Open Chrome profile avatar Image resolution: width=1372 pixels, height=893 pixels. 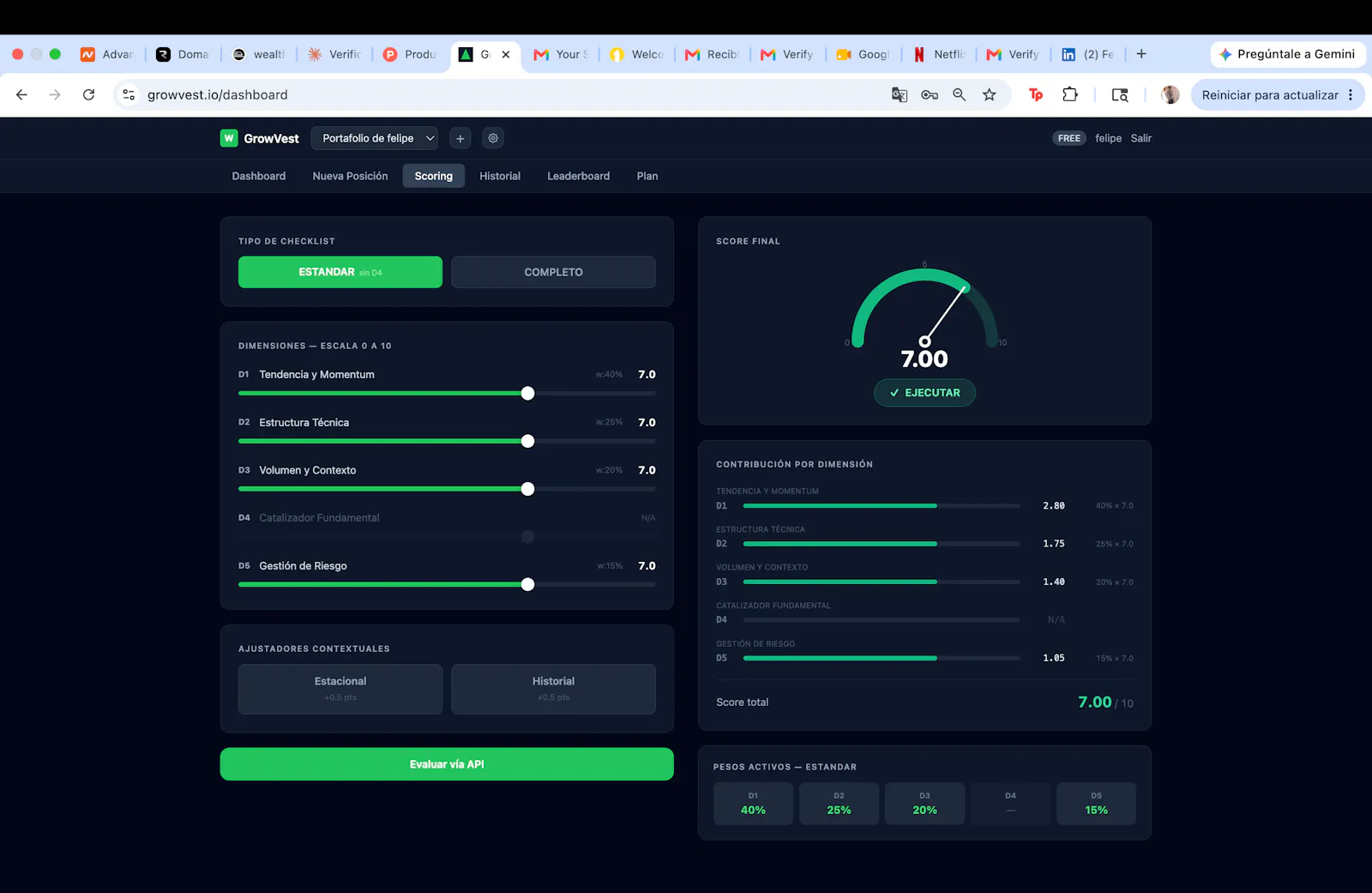pyautogui.click(x=1170, y=95)
